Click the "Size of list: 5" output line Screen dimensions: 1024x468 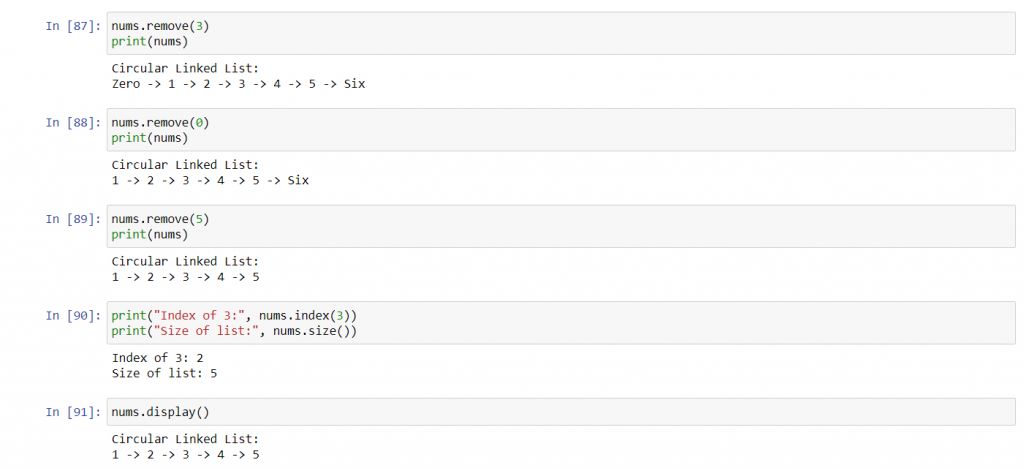click(x=164, y=373)
